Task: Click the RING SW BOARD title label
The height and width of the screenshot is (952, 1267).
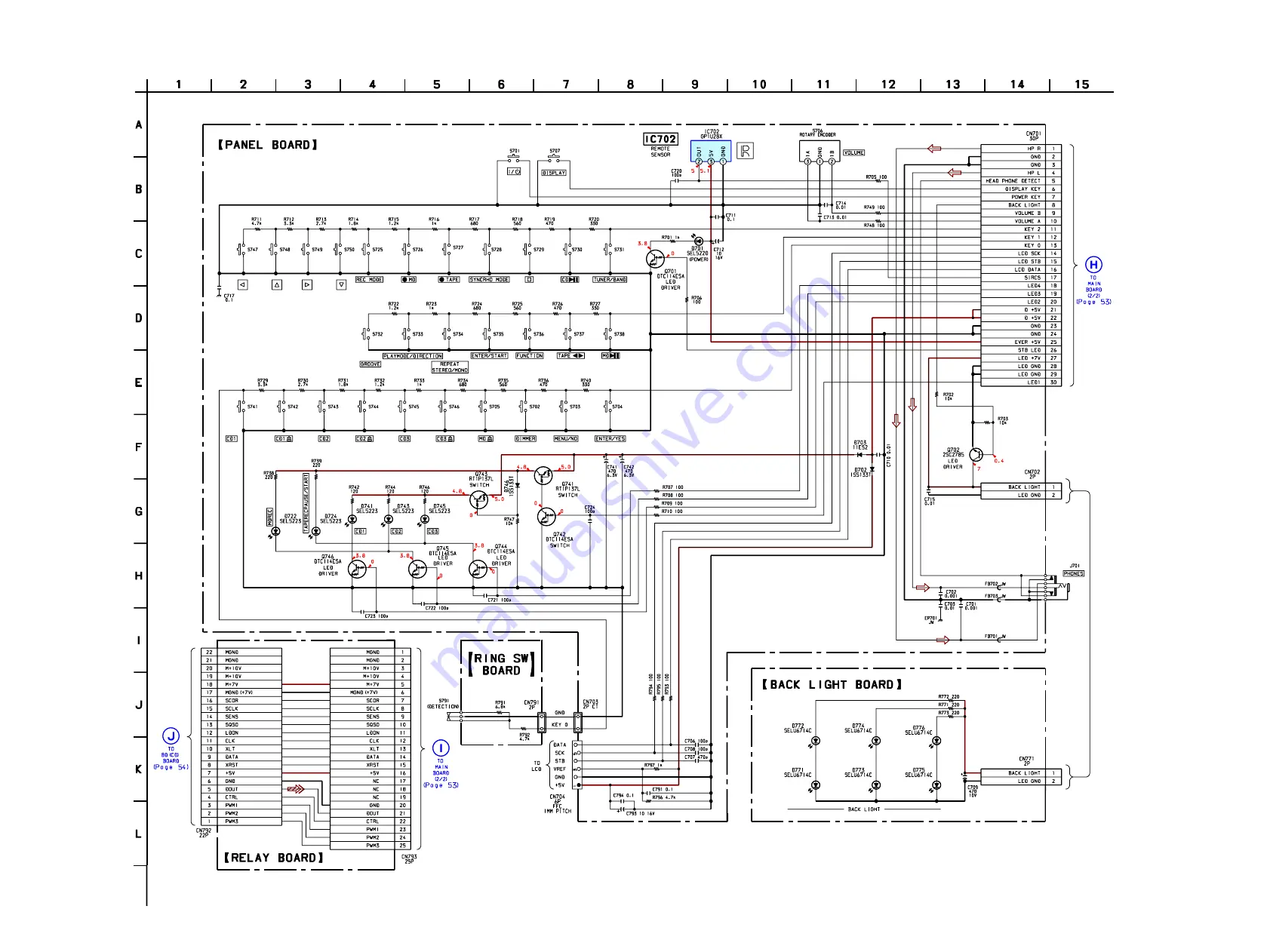Action: (501, 665)
